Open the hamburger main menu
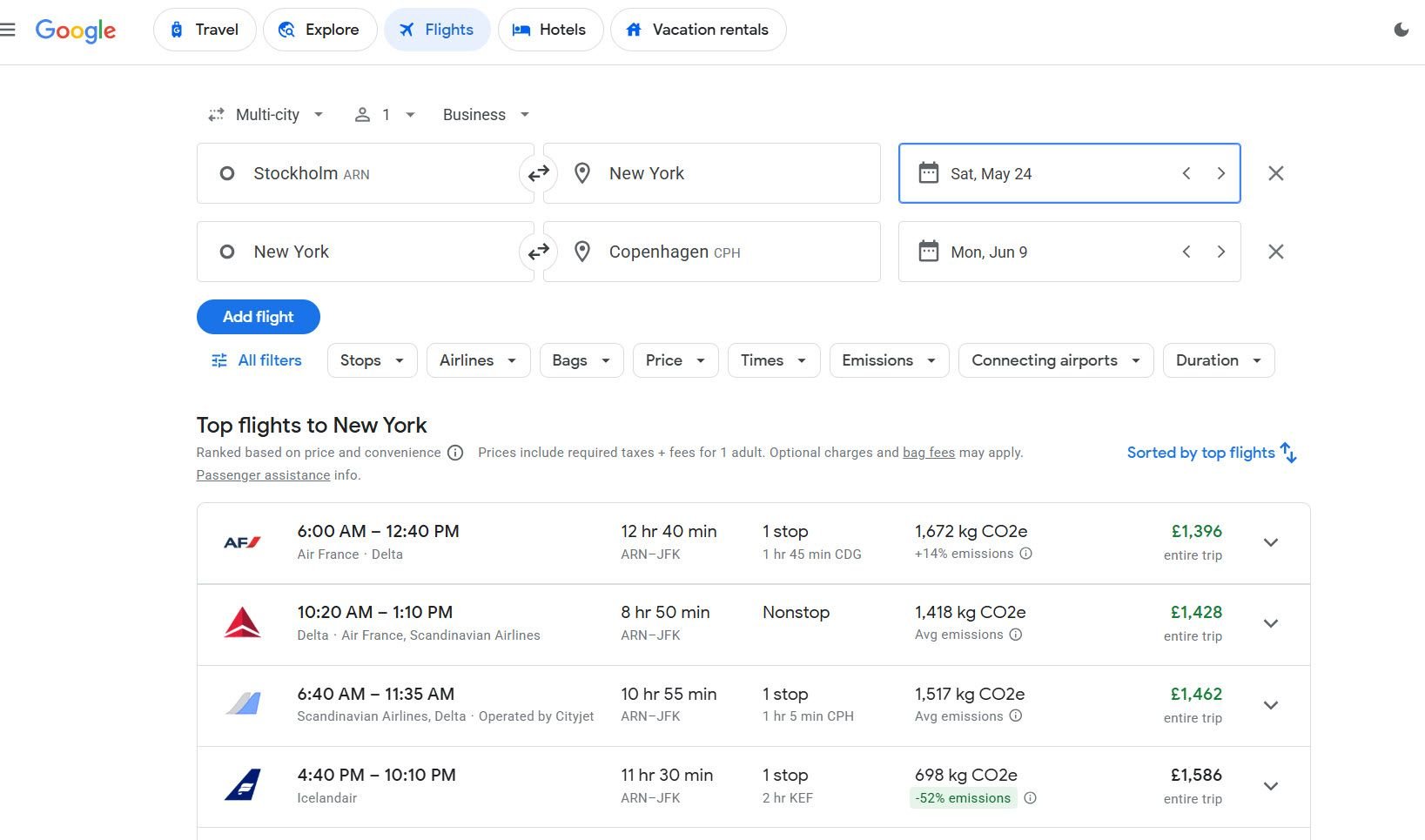The image size is (1425, 840). [x=9, y=30]
